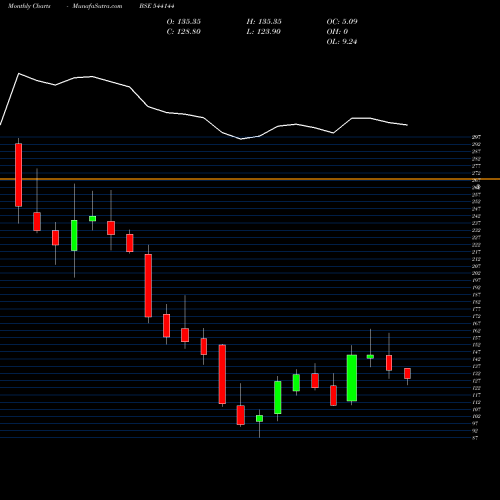Click the high value 'H: 135.35'
The width and height of the screenshot is (500, 500).
264,21
